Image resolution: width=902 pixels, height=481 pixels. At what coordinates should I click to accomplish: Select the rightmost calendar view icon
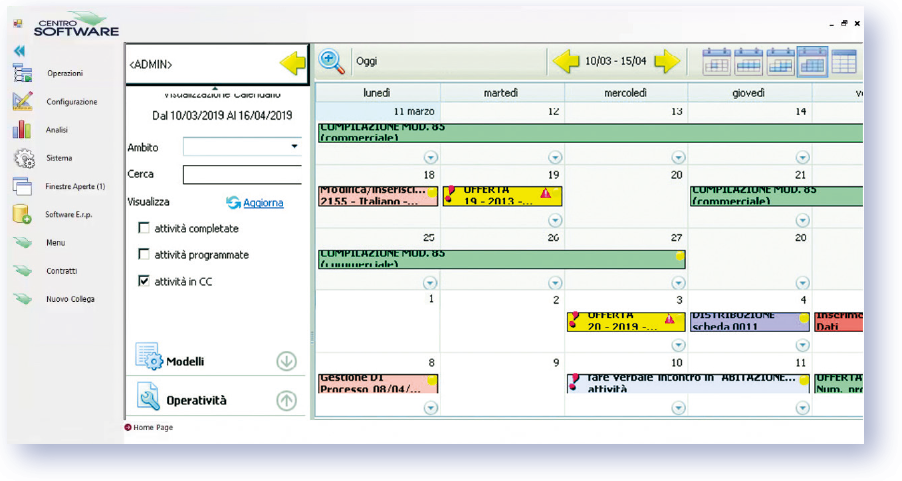pyautogui.click(x=844, y=62)
